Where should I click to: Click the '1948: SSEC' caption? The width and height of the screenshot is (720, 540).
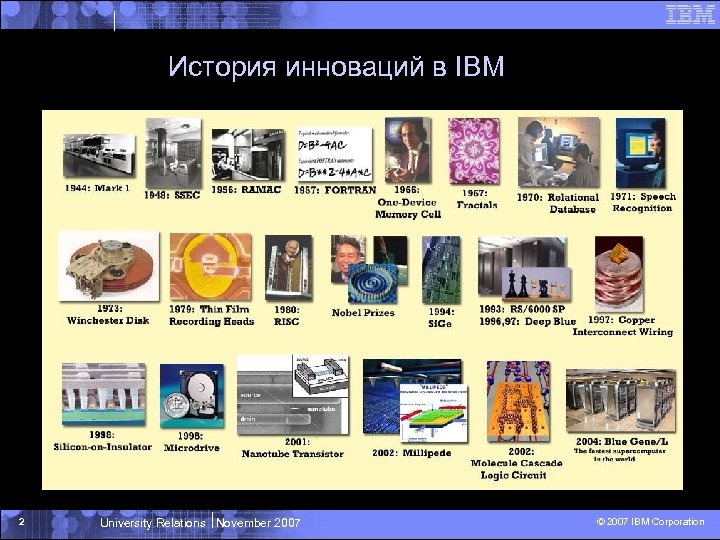[x=172, y=195]
